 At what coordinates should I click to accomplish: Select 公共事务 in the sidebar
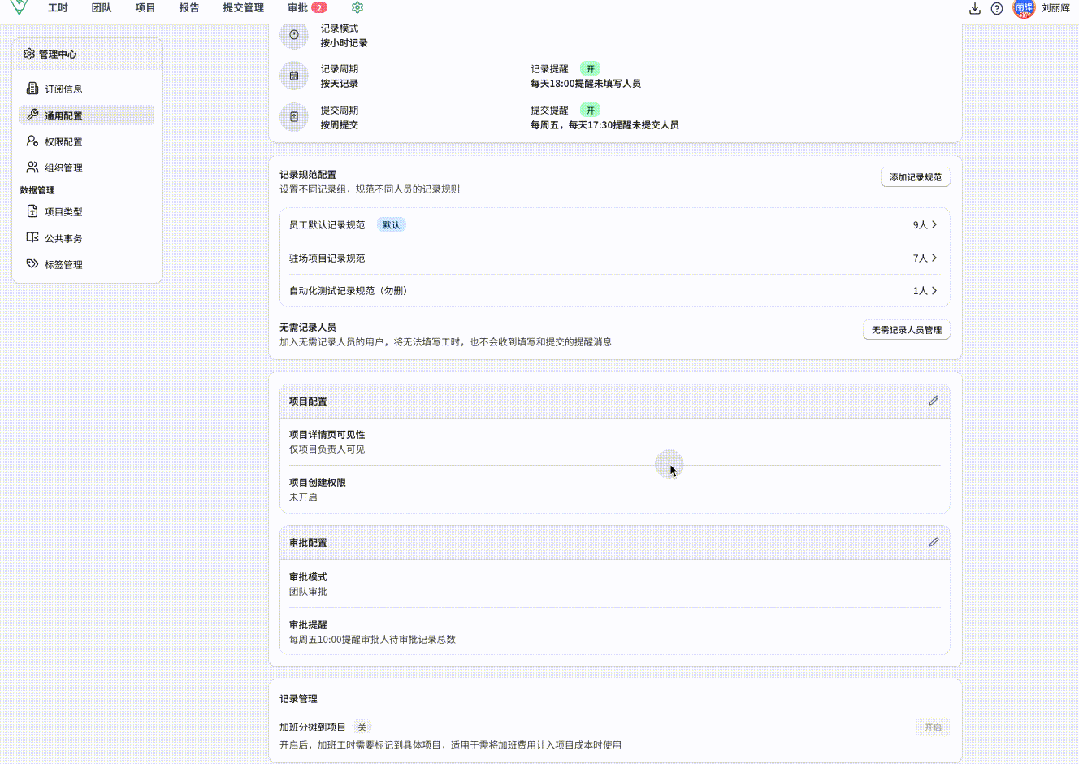pyautogui.click(x=87, y=238)
